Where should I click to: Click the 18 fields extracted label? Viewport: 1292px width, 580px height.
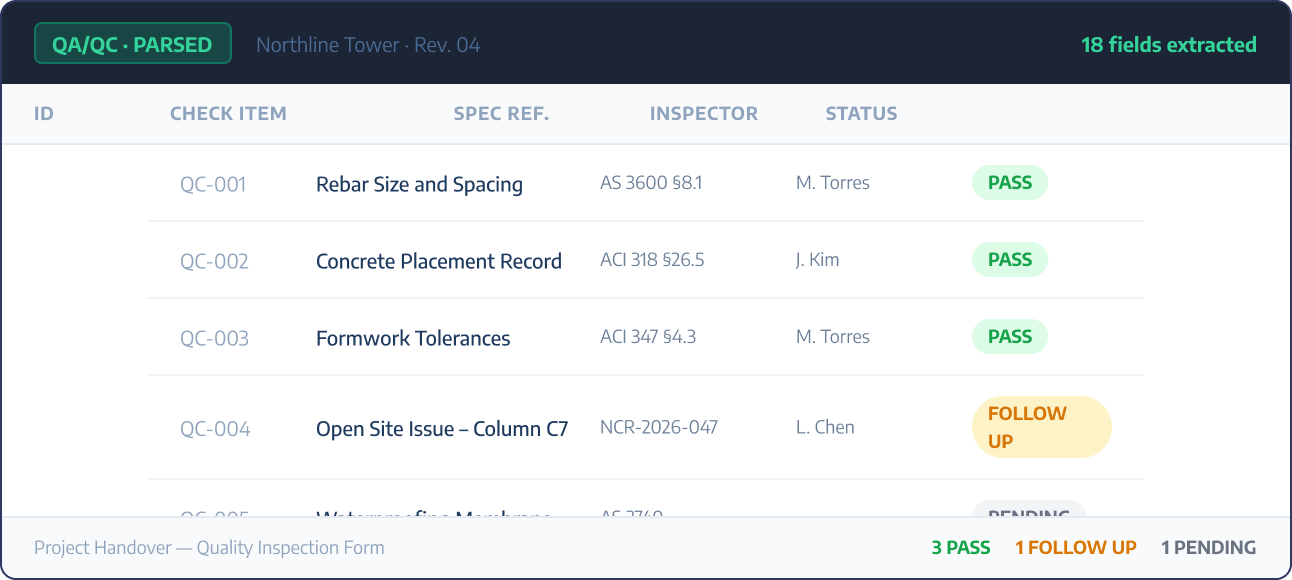click(x=1169, y=44)
